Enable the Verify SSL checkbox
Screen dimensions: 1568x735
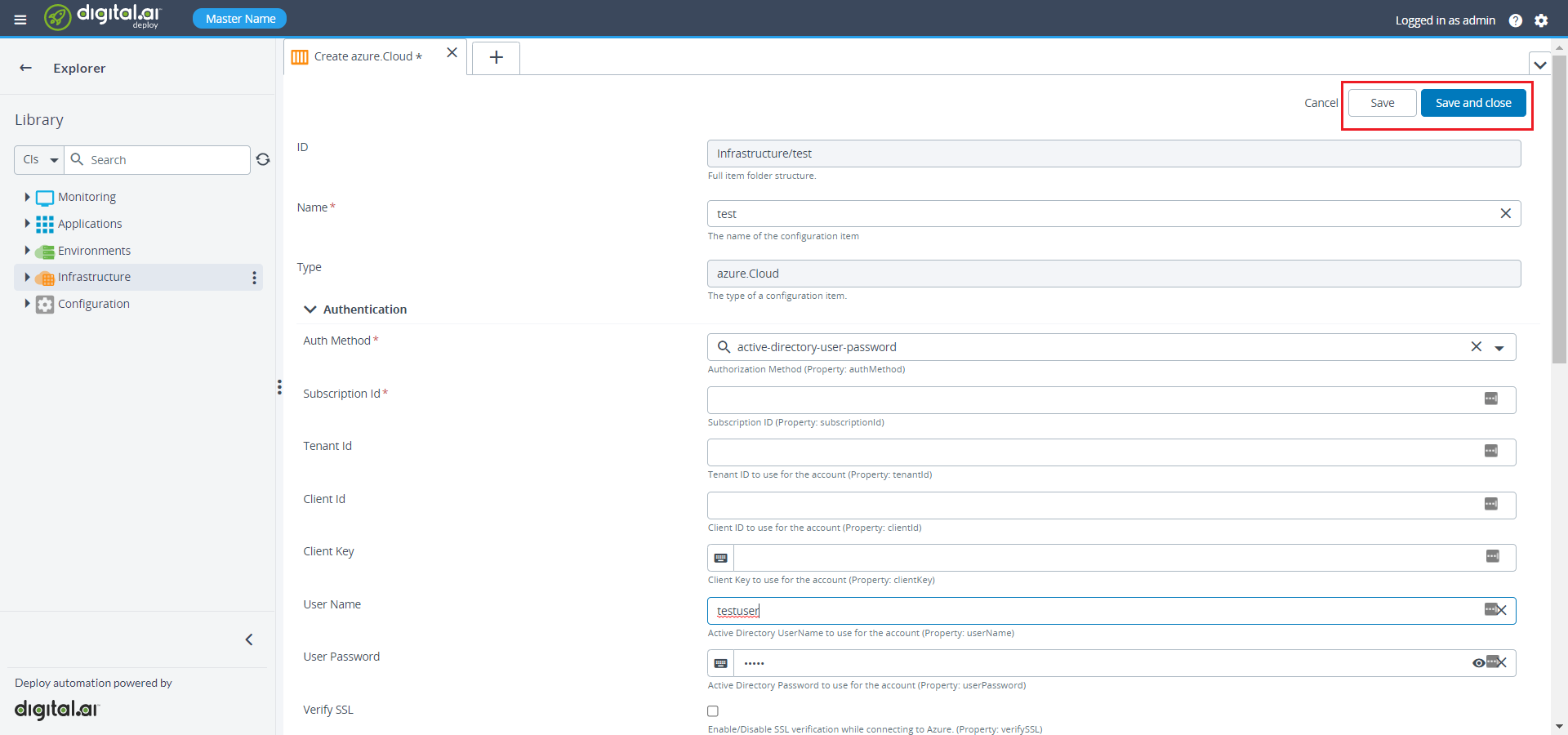pos(713,710)
